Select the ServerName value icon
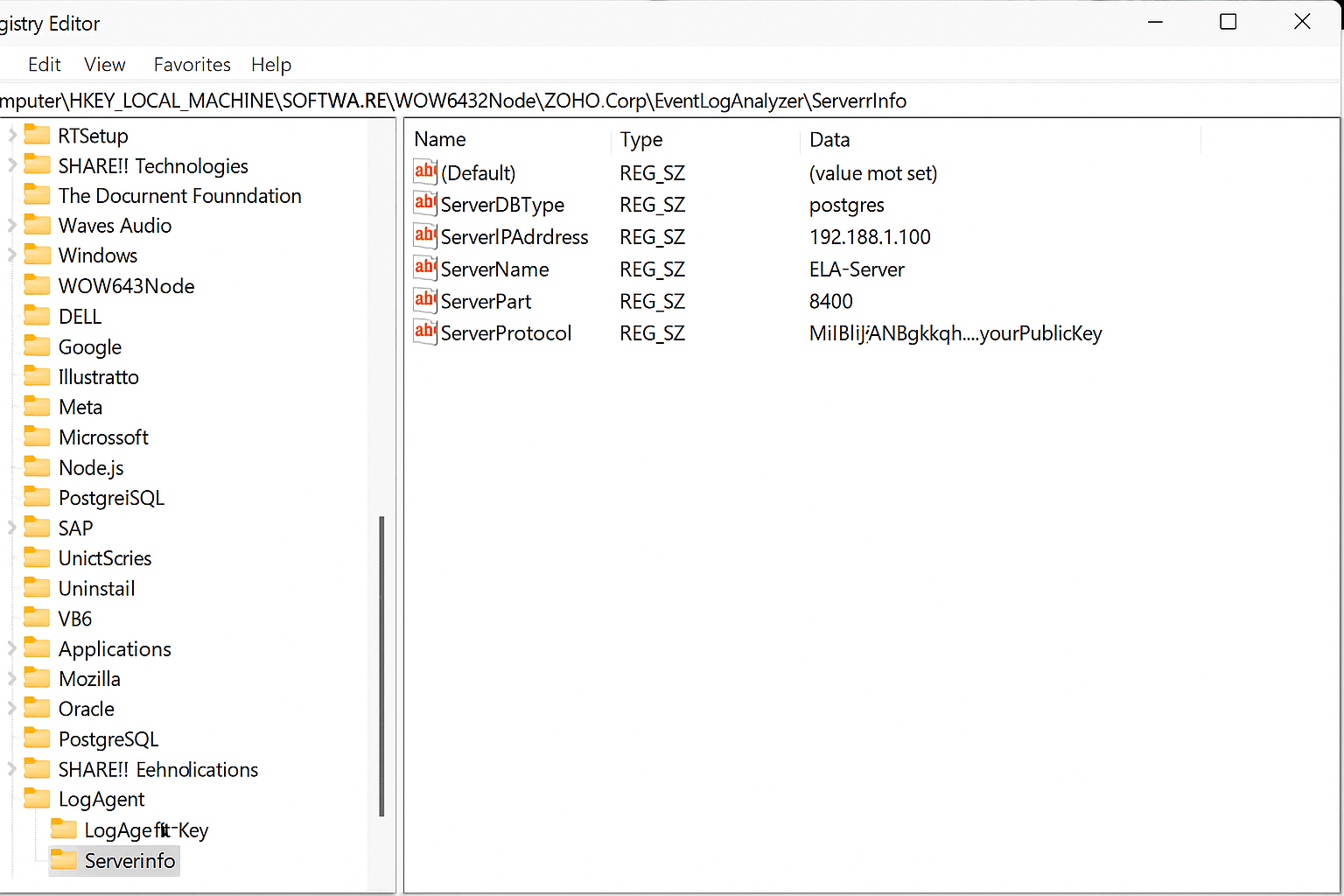This screenshot has width=1344, height=896. pyautogui.click(x=425, y=269)
